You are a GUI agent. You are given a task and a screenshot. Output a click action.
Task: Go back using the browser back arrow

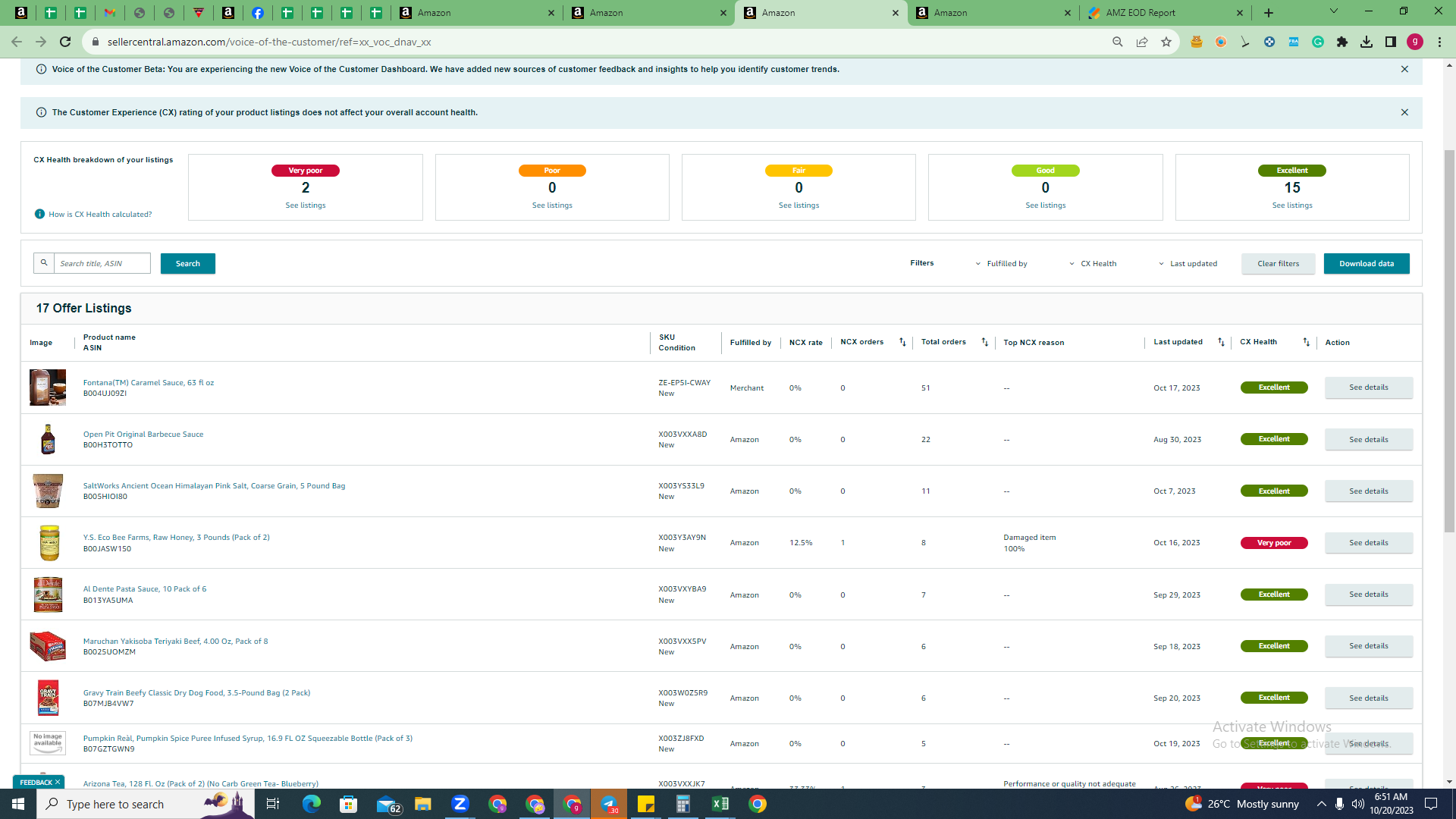coord(17,42)
